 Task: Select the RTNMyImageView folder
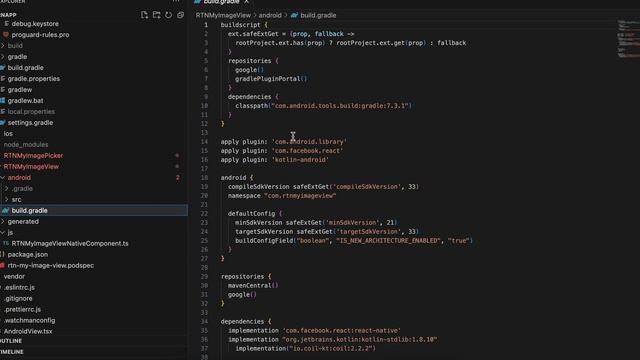click(x=31, y=167)
